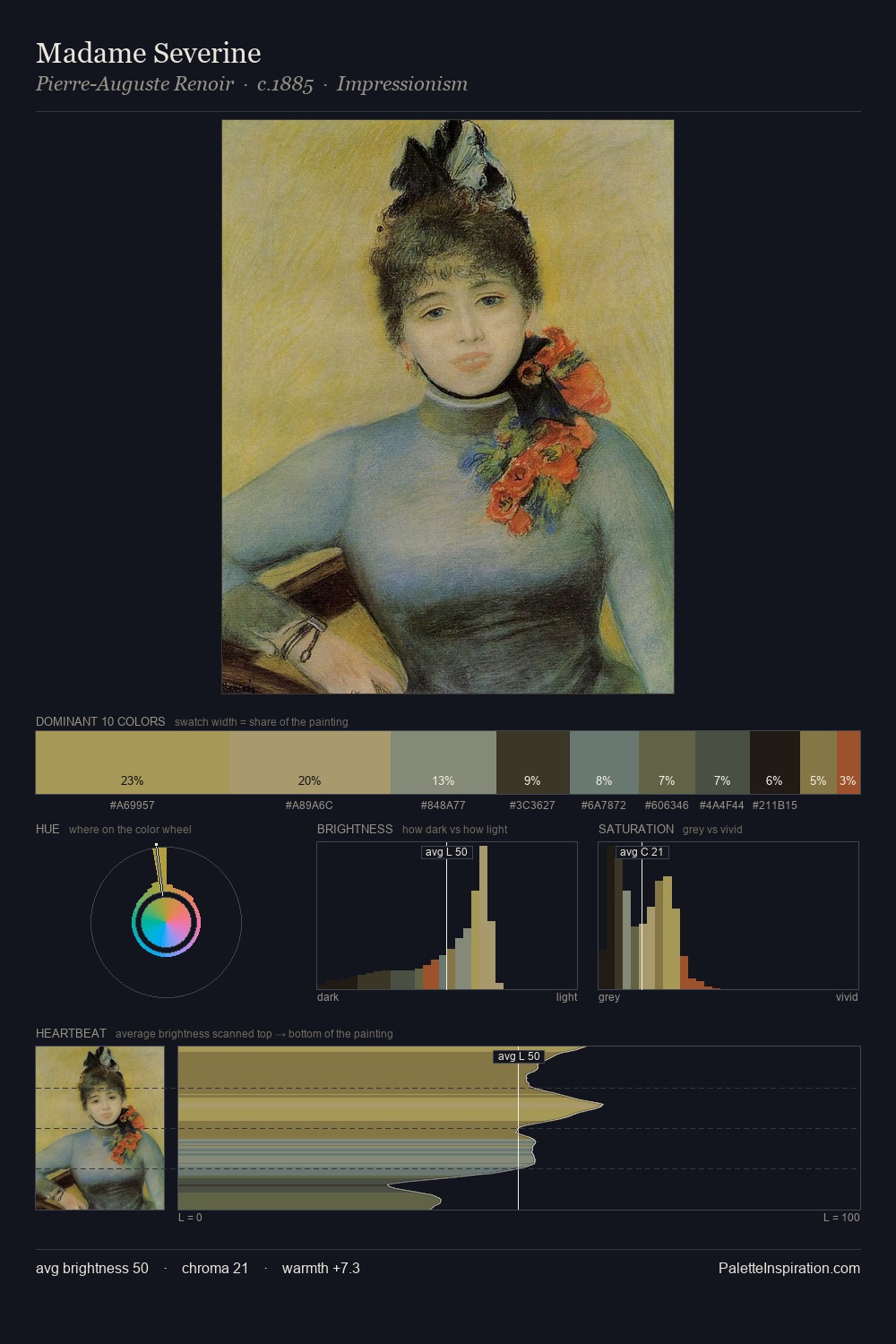896x1344 pixels.
Task: Click the '#4A4F44' hex code label
Action: click(x=722, y=806)
